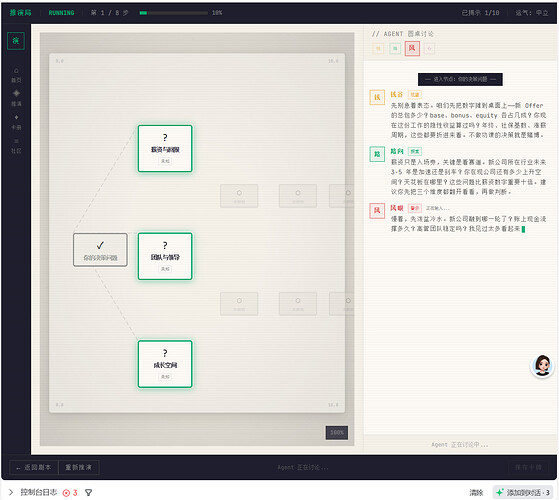
Task: Click 返回剧本 back button
Action: 34,467
